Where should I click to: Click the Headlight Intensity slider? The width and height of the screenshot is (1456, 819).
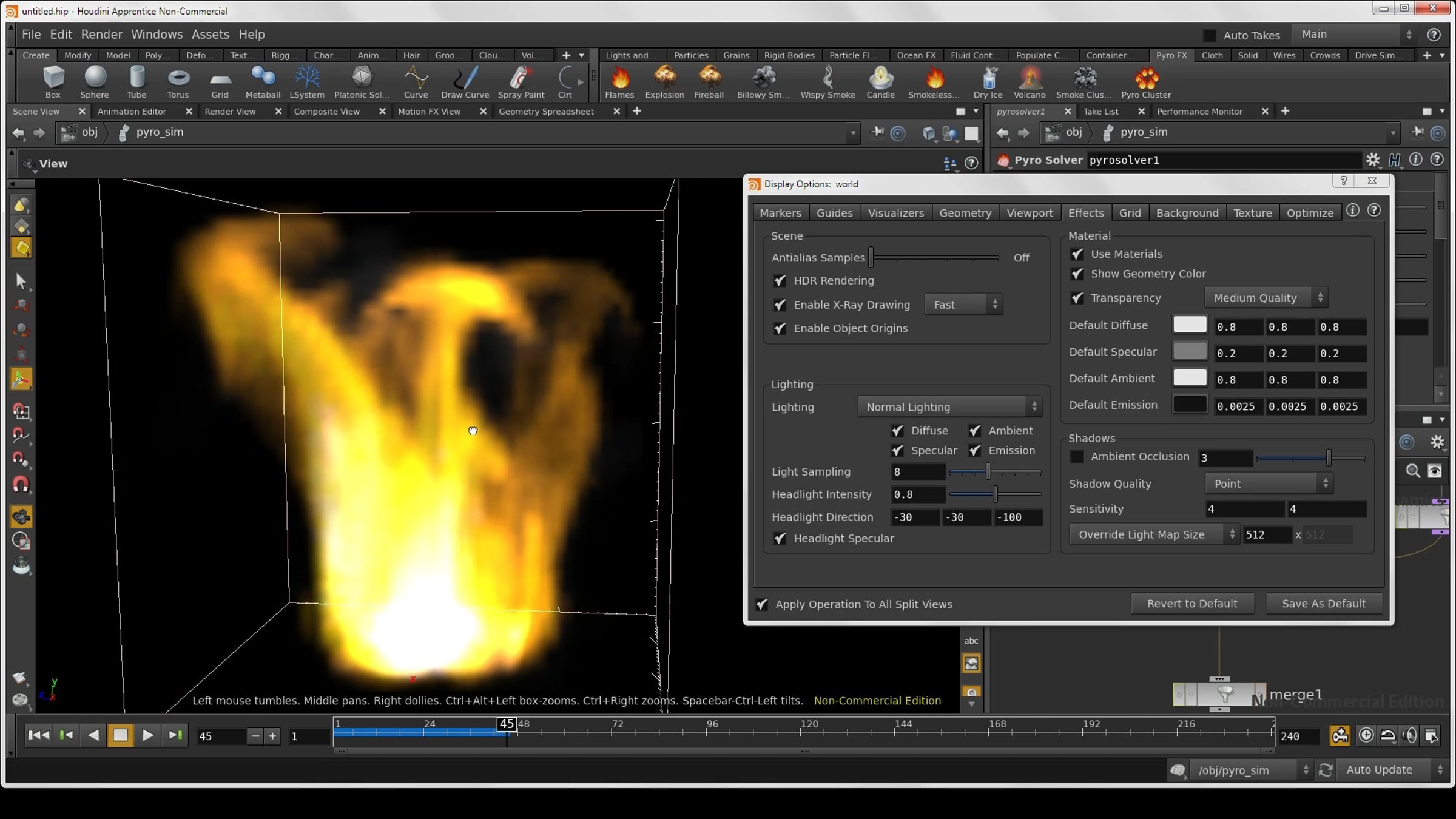pos(995,494)
